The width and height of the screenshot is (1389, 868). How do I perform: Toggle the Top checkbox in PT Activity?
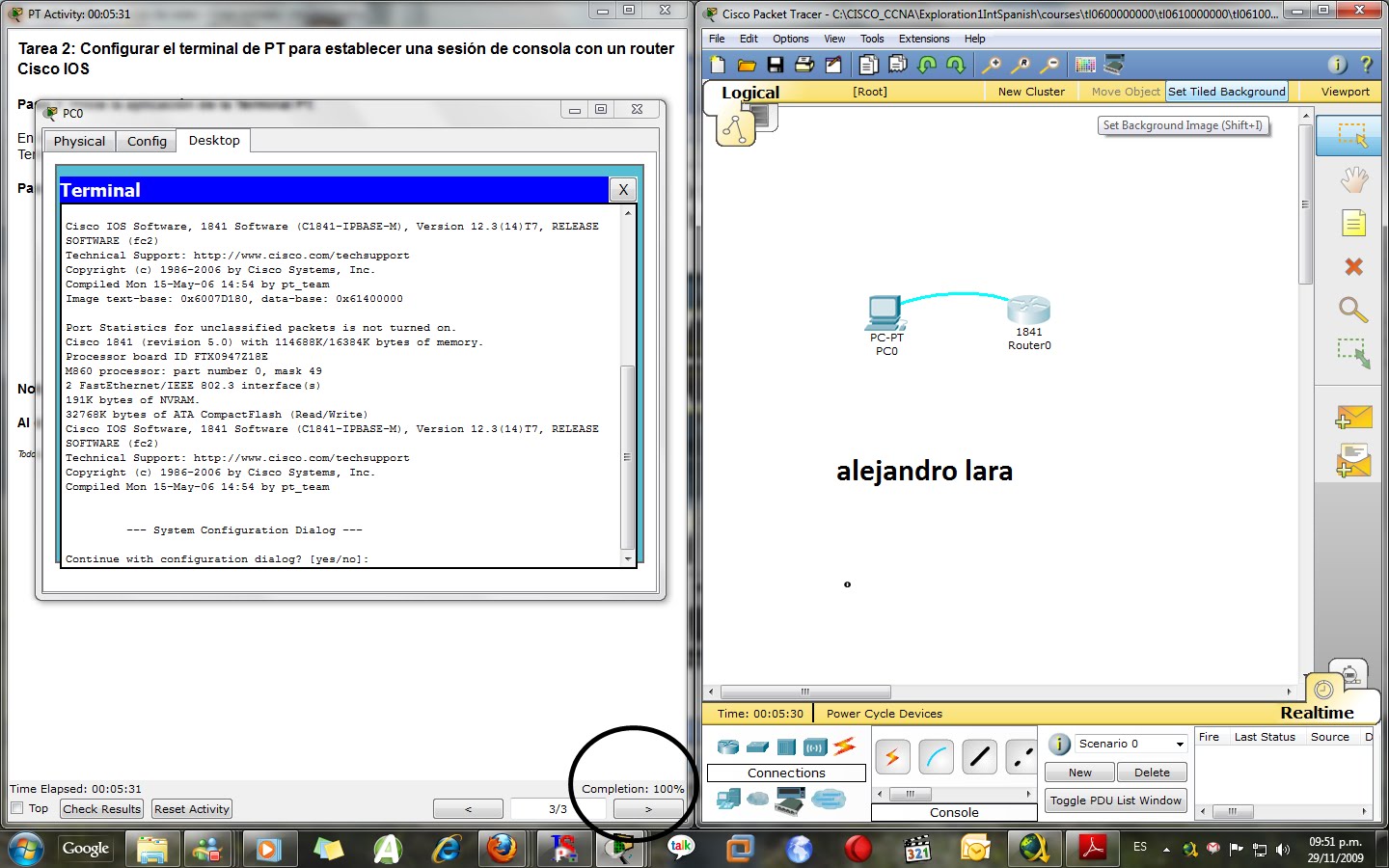click(16, 808)
